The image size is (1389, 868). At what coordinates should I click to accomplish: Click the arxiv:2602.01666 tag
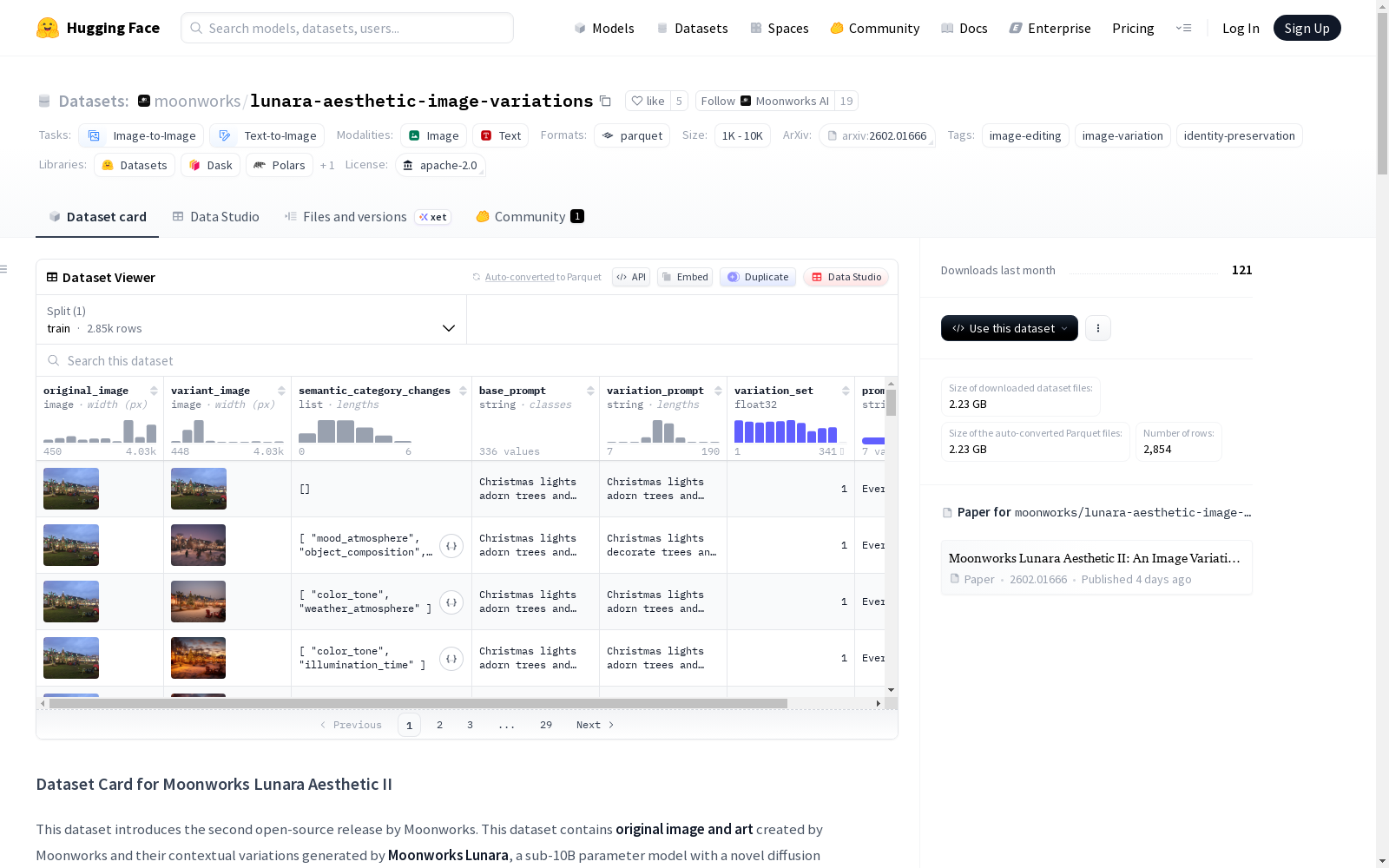(877, 135)
